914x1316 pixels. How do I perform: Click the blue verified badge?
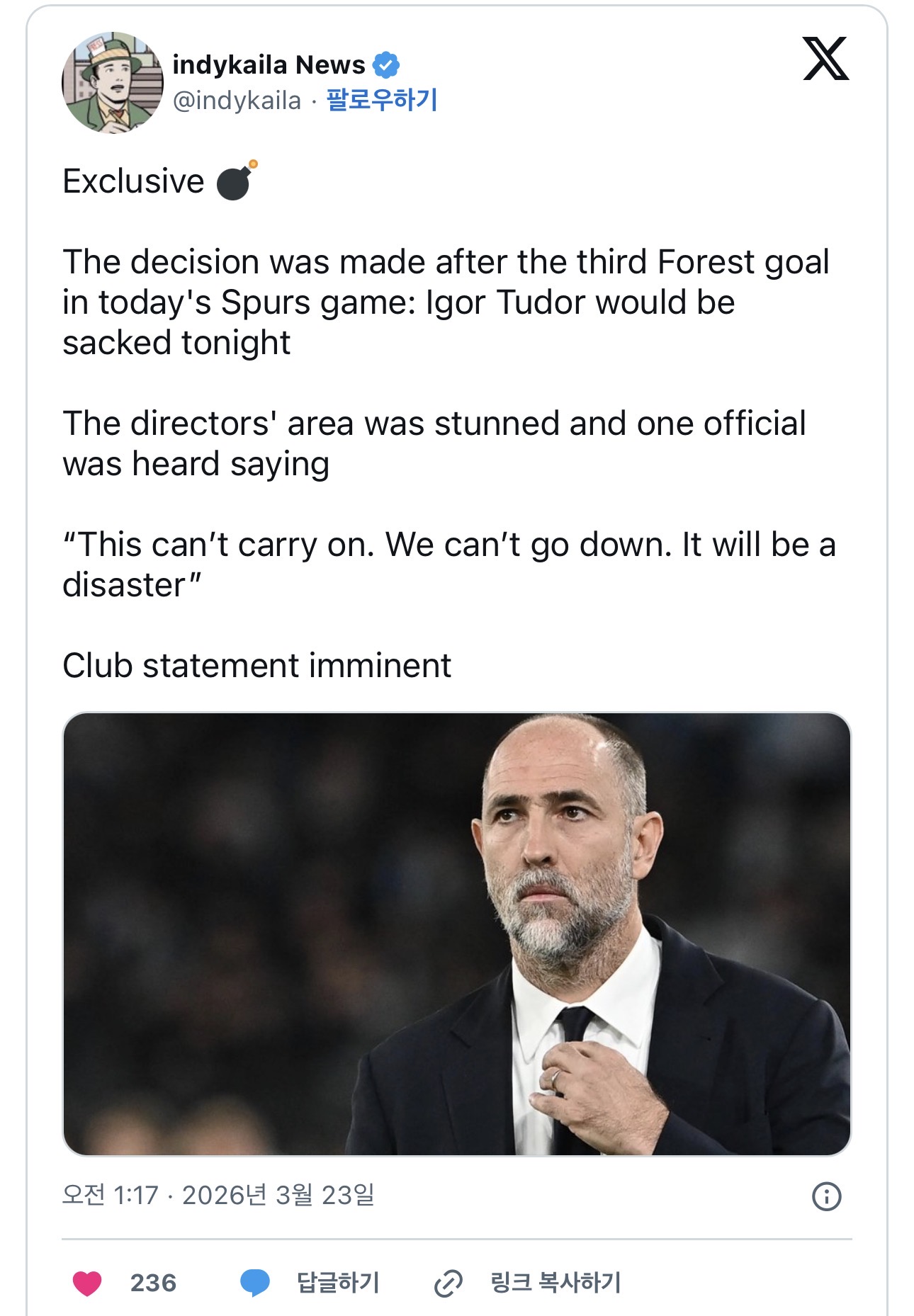pyautogui.click(x=386, y=65)
